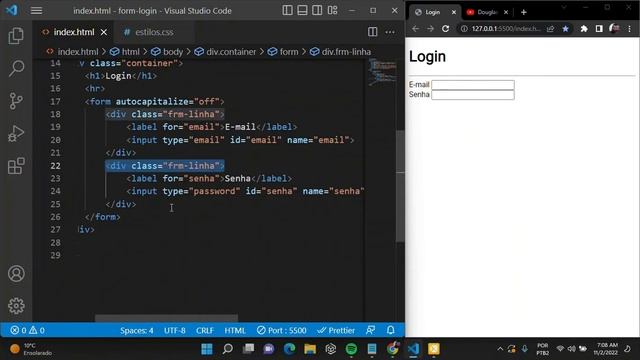Open the Prettier status bar item
Screen dimensions: 640x360
click(x=336, y=330)
